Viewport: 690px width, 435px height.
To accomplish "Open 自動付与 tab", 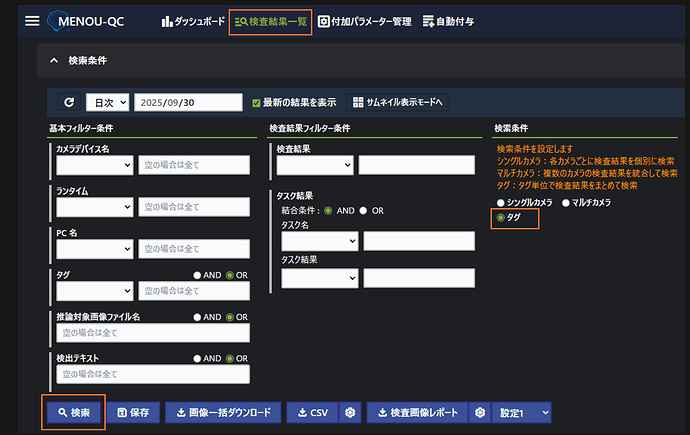I will tap(448, 21).
